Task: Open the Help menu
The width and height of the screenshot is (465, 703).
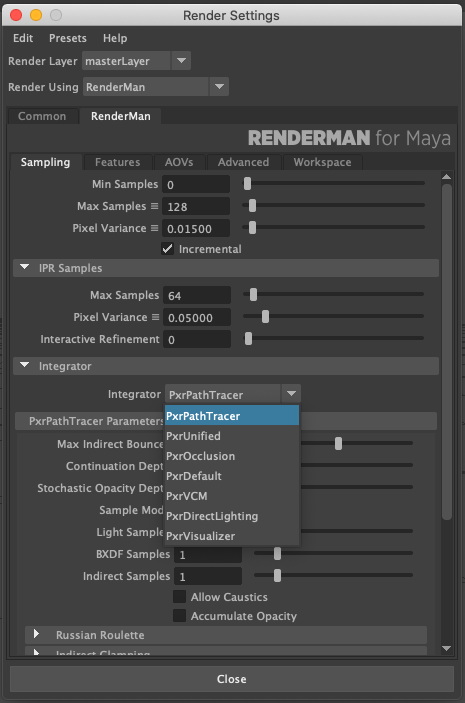Action: point(115,38)
